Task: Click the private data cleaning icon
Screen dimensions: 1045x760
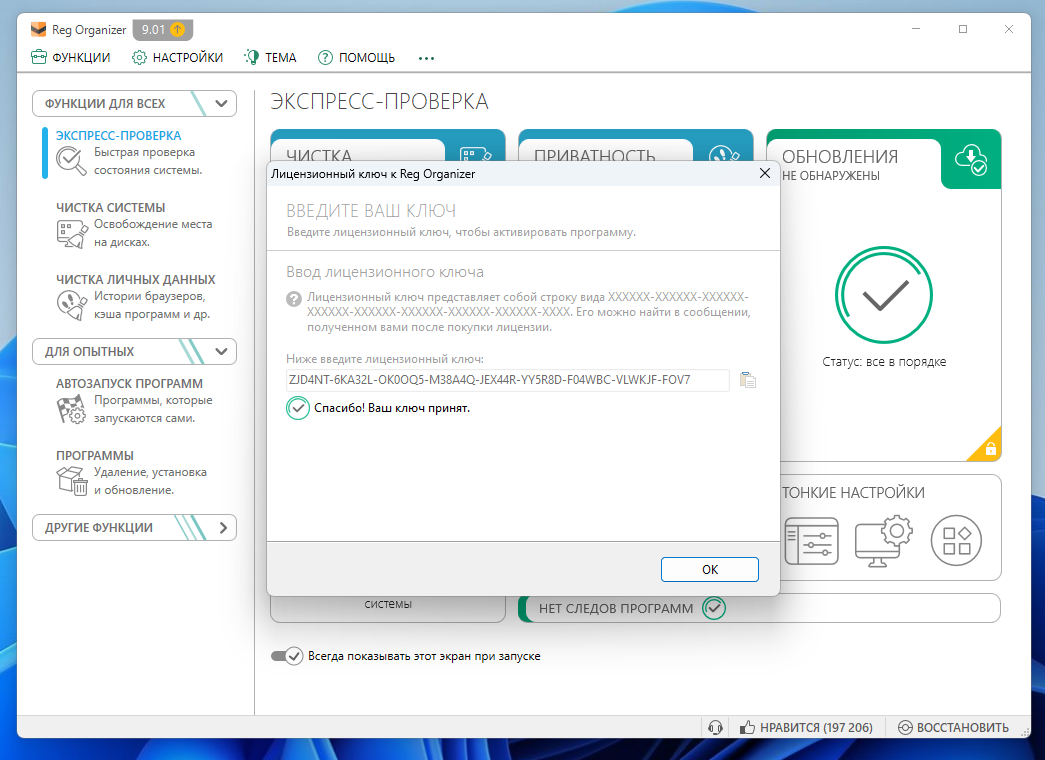Action: click(71, 306)
